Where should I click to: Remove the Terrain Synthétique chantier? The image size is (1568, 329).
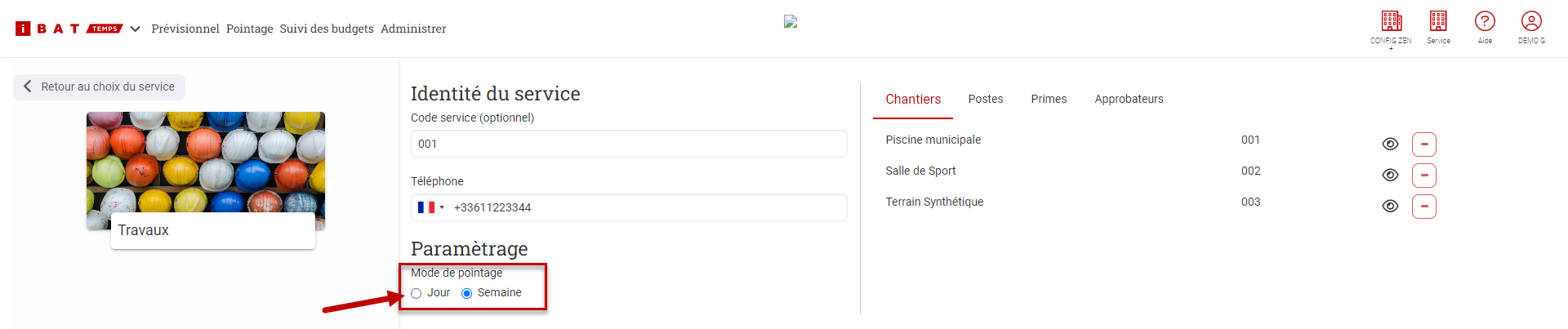pos(1423,207)
